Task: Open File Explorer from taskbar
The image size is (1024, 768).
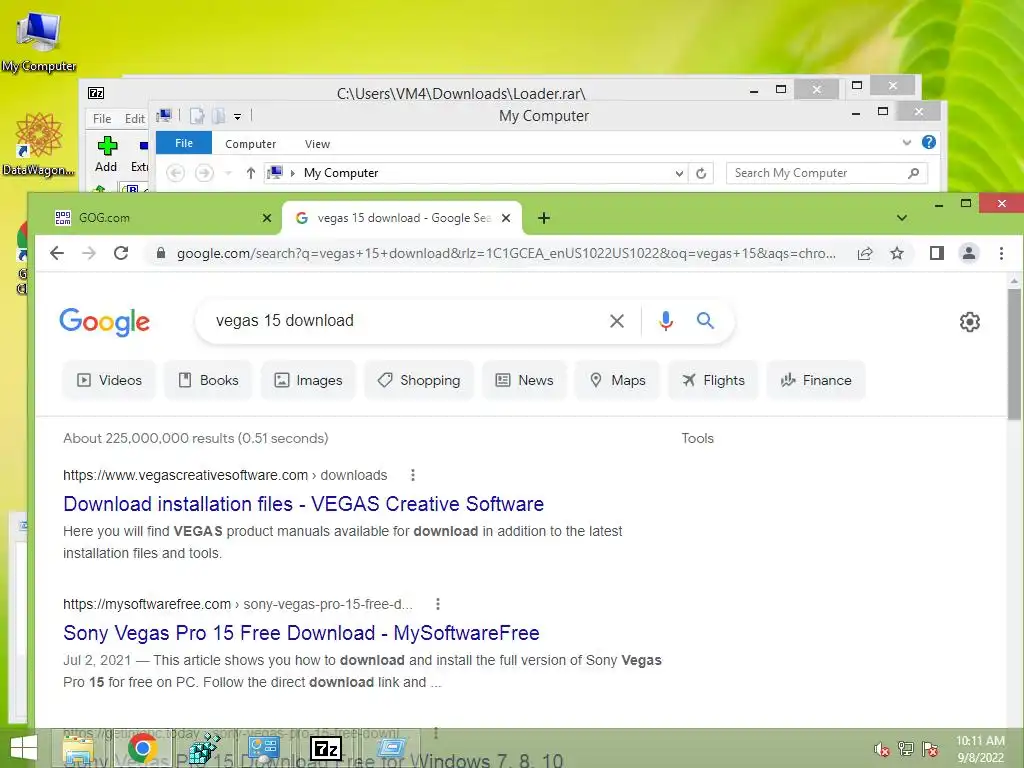Action: (x=78, y=748)
